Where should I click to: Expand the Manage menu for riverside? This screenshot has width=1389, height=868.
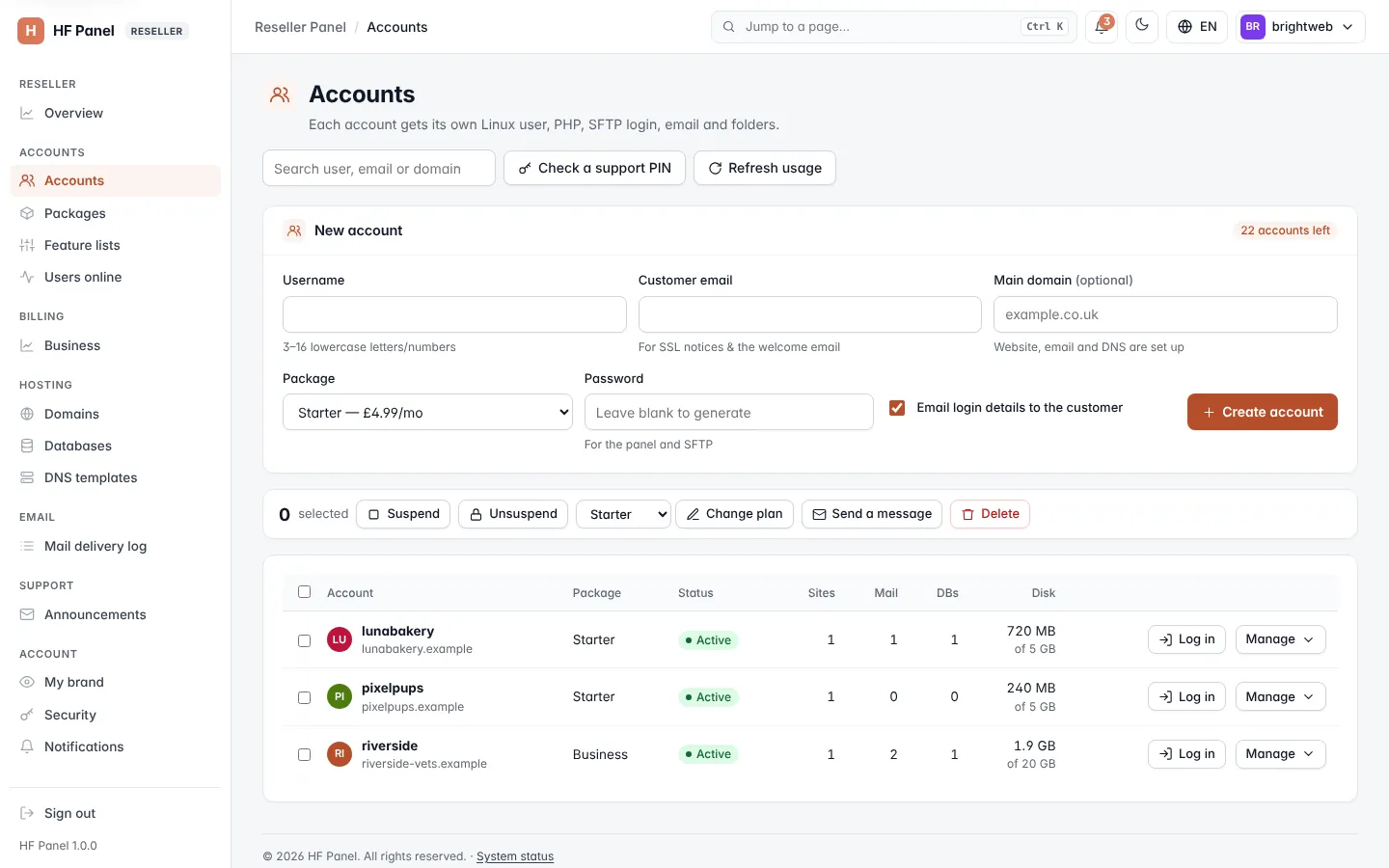(1280, 754)
